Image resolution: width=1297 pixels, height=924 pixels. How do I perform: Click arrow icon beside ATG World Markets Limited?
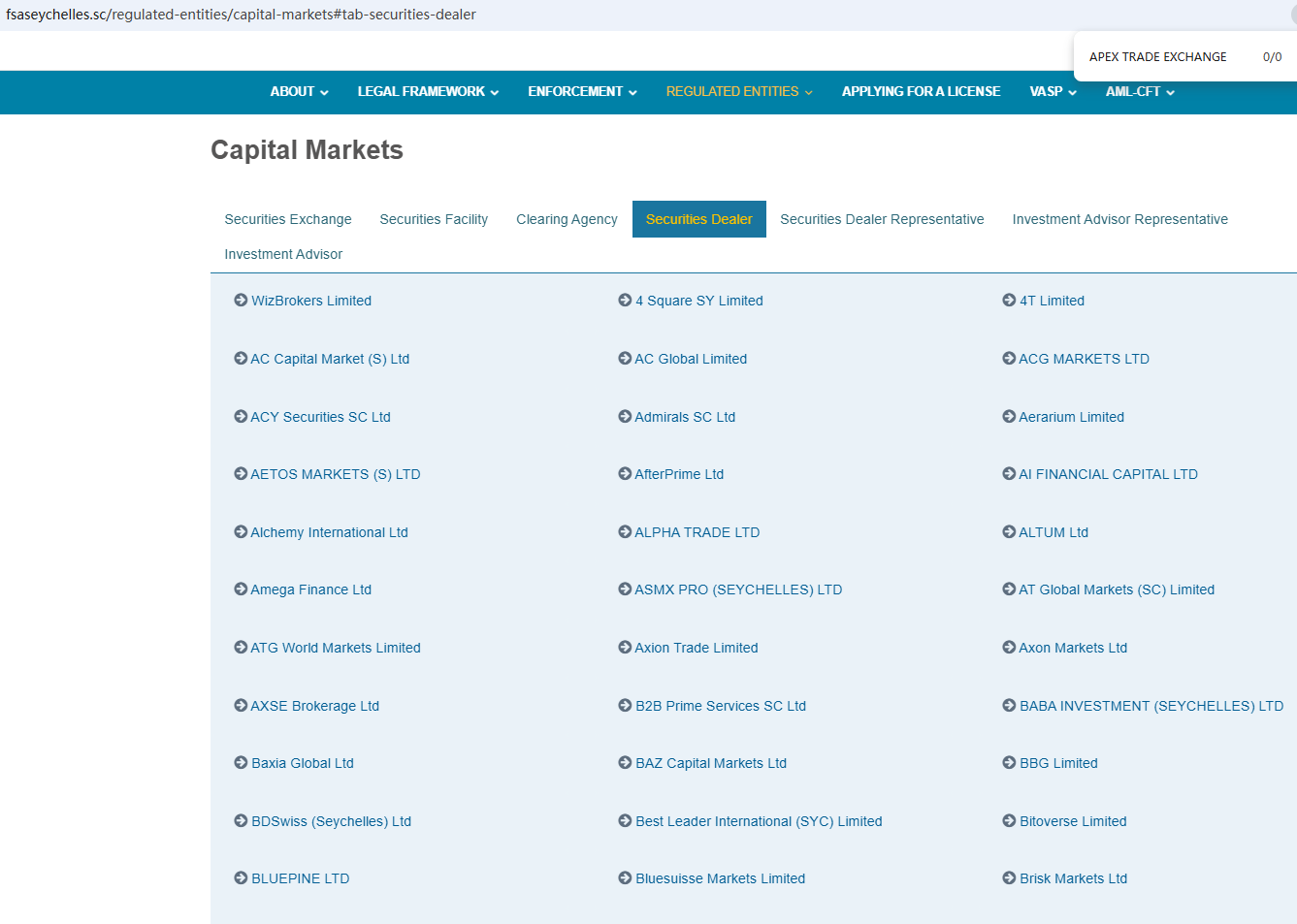[241, 648]
